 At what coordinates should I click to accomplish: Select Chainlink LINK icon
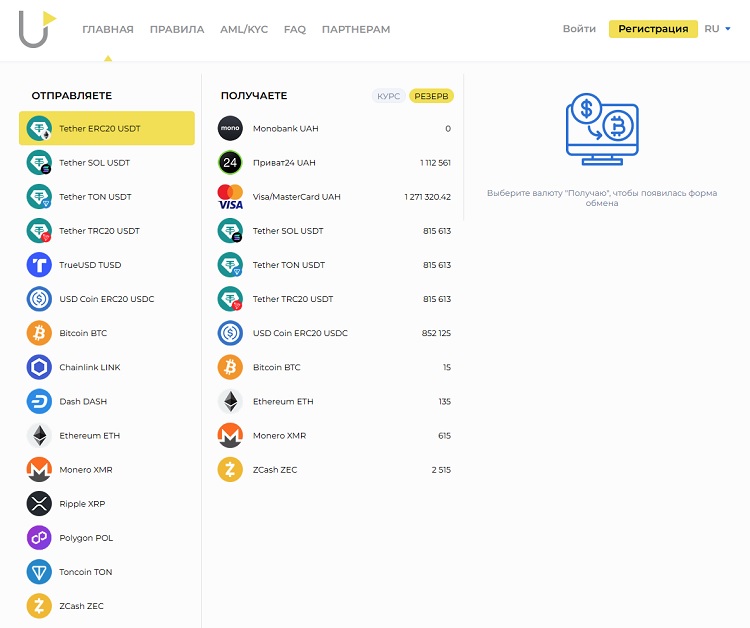tap(39, 367)
